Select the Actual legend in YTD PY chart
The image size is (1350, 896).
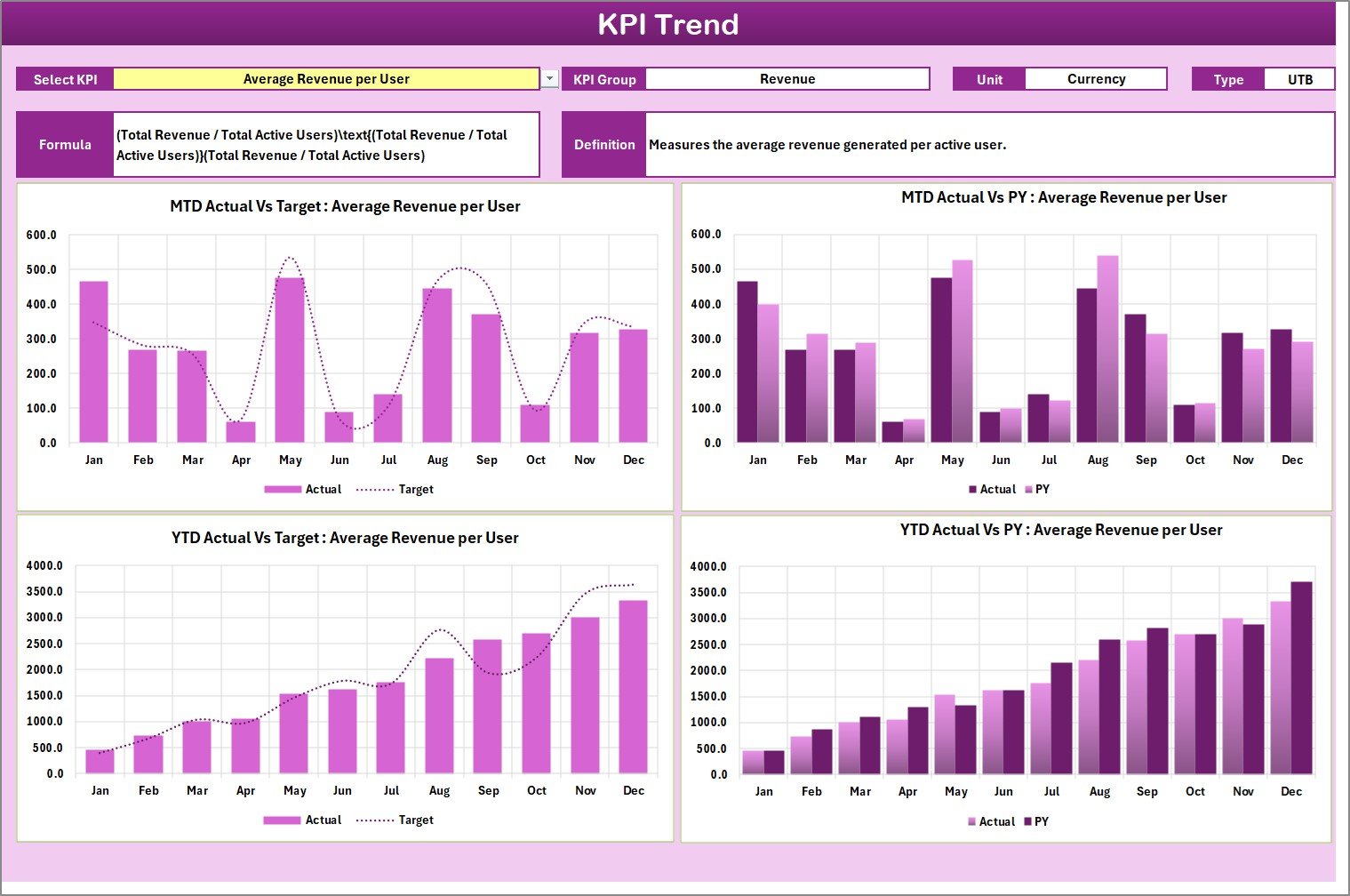(x=993, y=821)
